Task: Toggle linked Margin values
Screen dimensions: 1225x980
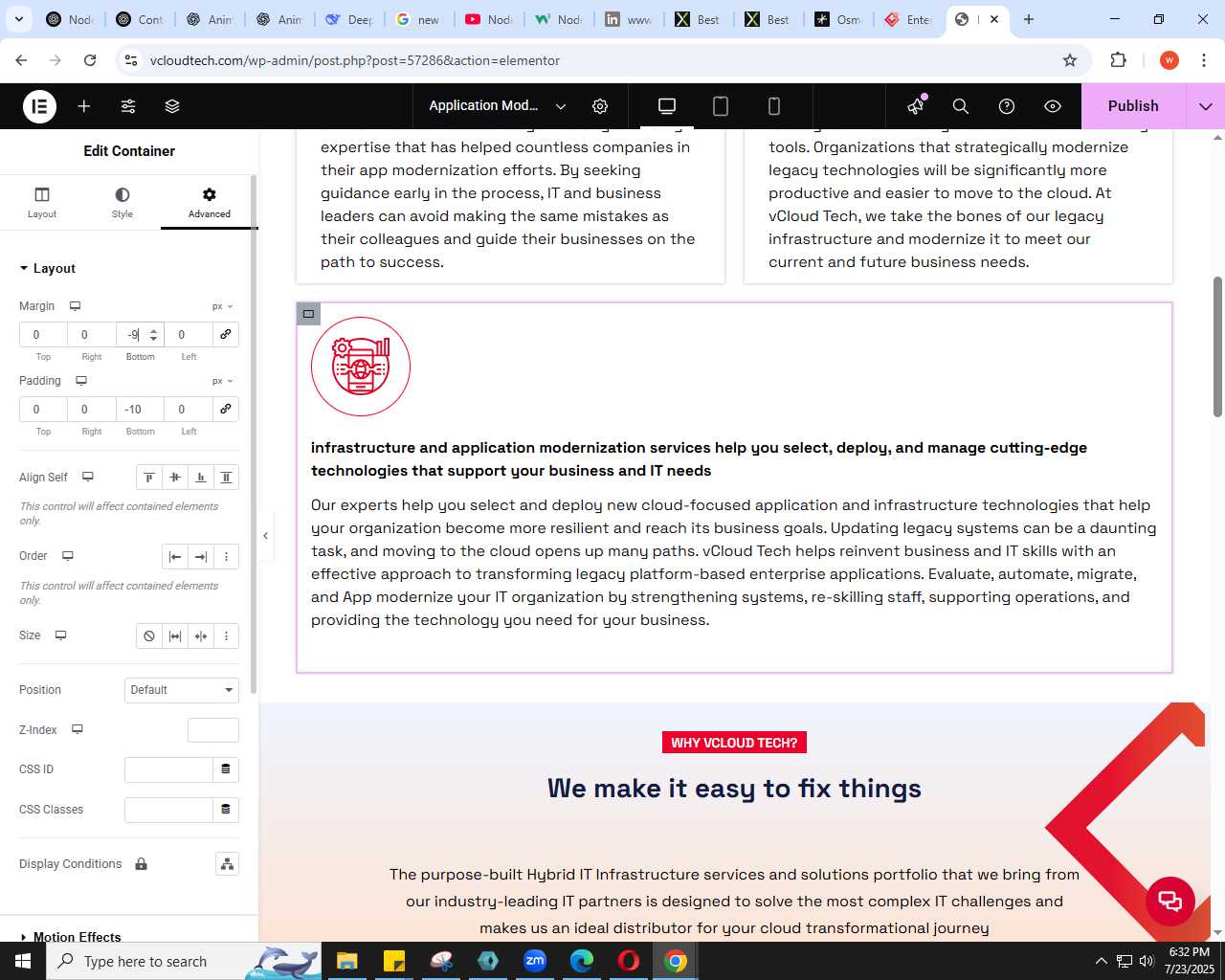Action: [x=226, y=334]
